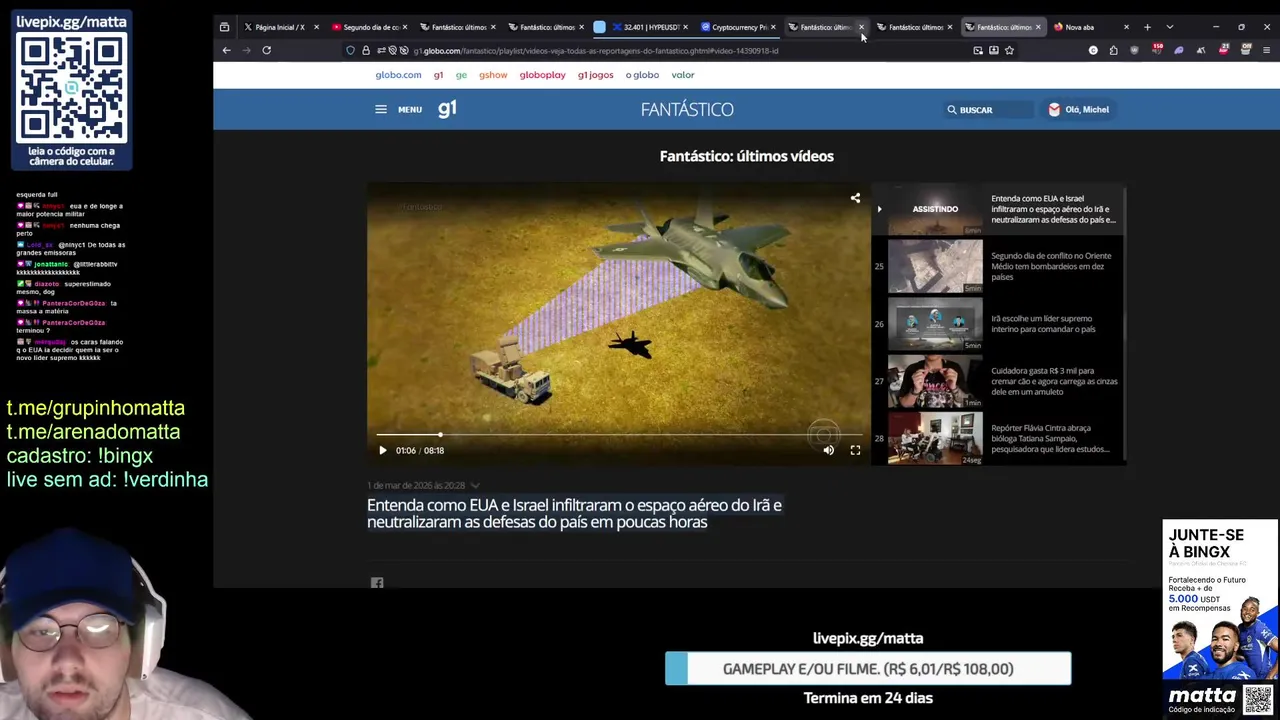1280x720 pixels.
Task: Open playlist video 25 thumbnail
Action: tap(935, 266)
